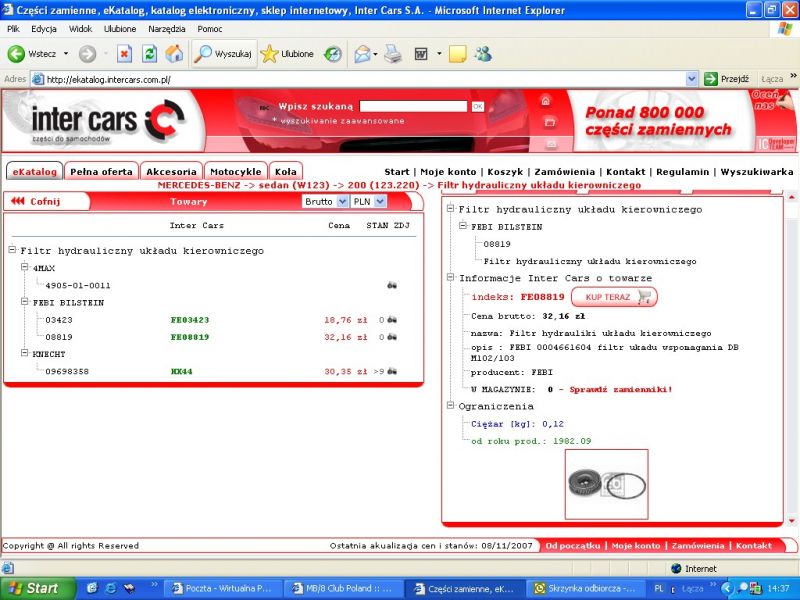Click product index FE03423 link
The width and height of the screenshot is (800, 600).
(190, 320)
